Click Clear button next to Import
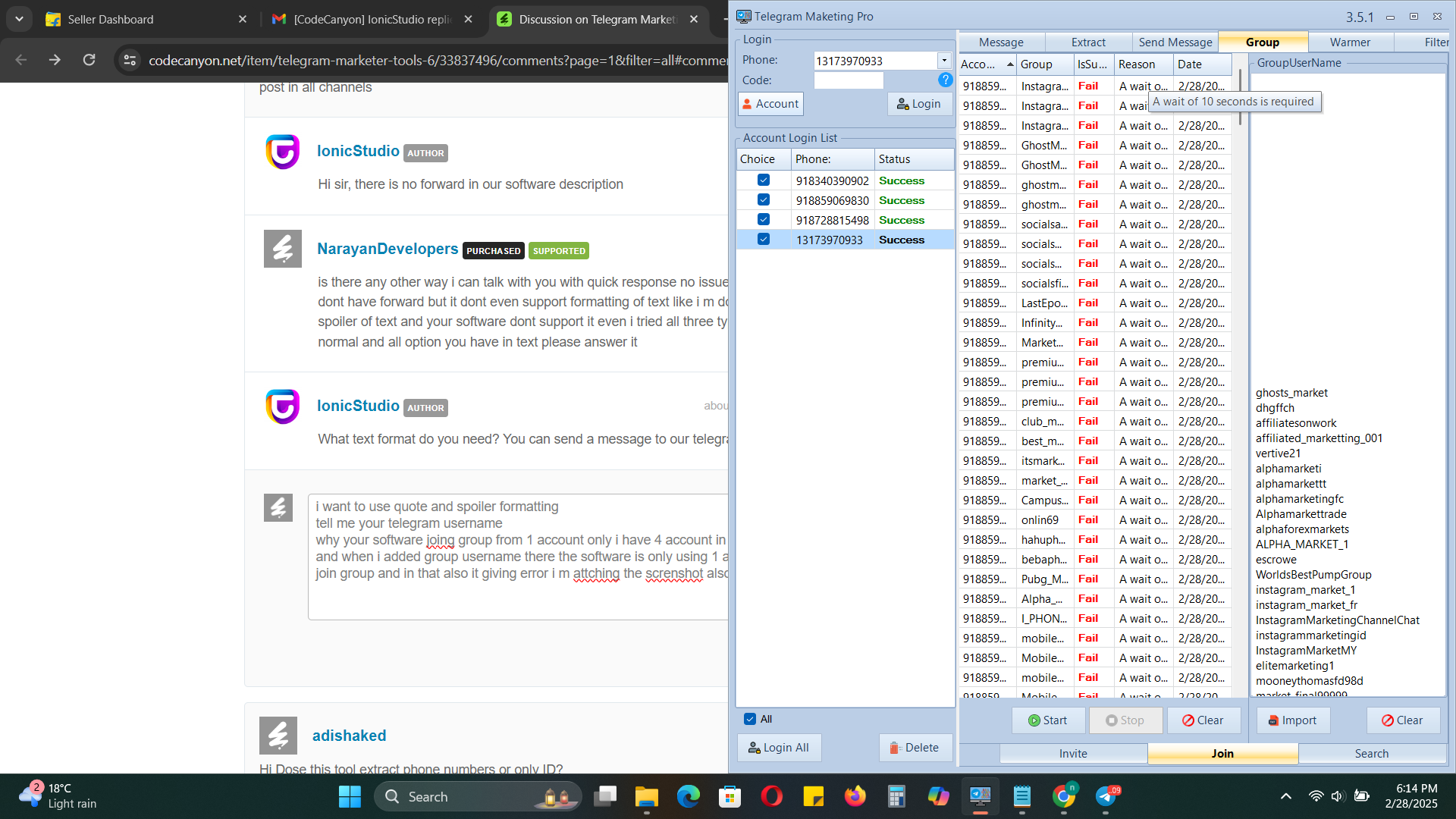The width and height of the screenshot is (1456, 819). pos(1403,720)
